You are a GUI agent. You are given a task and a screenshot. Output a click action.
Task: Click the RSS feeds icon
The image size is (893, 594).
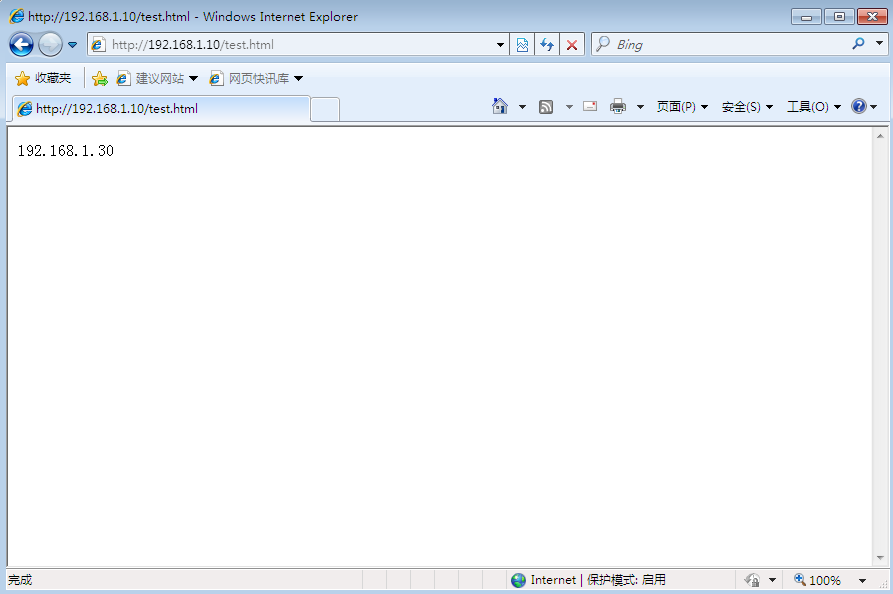(546, 106)
